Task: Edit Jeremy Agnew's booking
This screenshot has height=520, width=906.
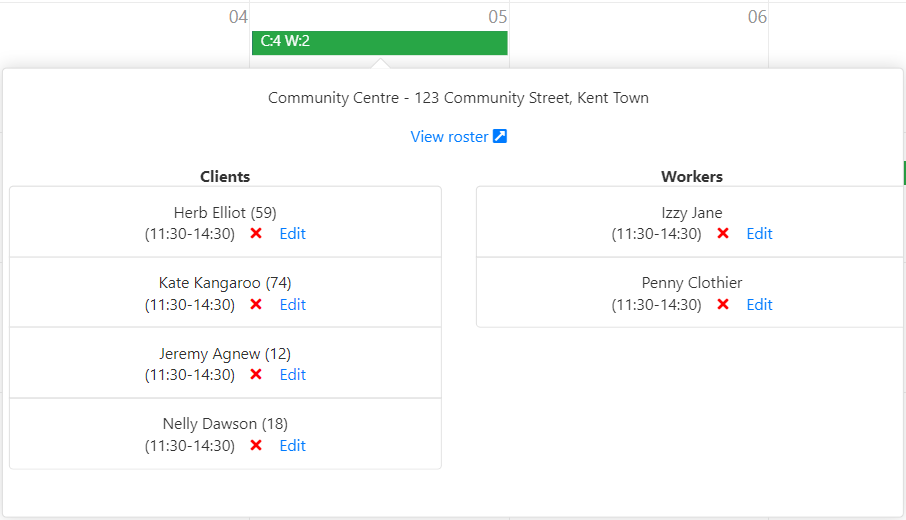Action: pyautogui.click(x=292, y=374)
